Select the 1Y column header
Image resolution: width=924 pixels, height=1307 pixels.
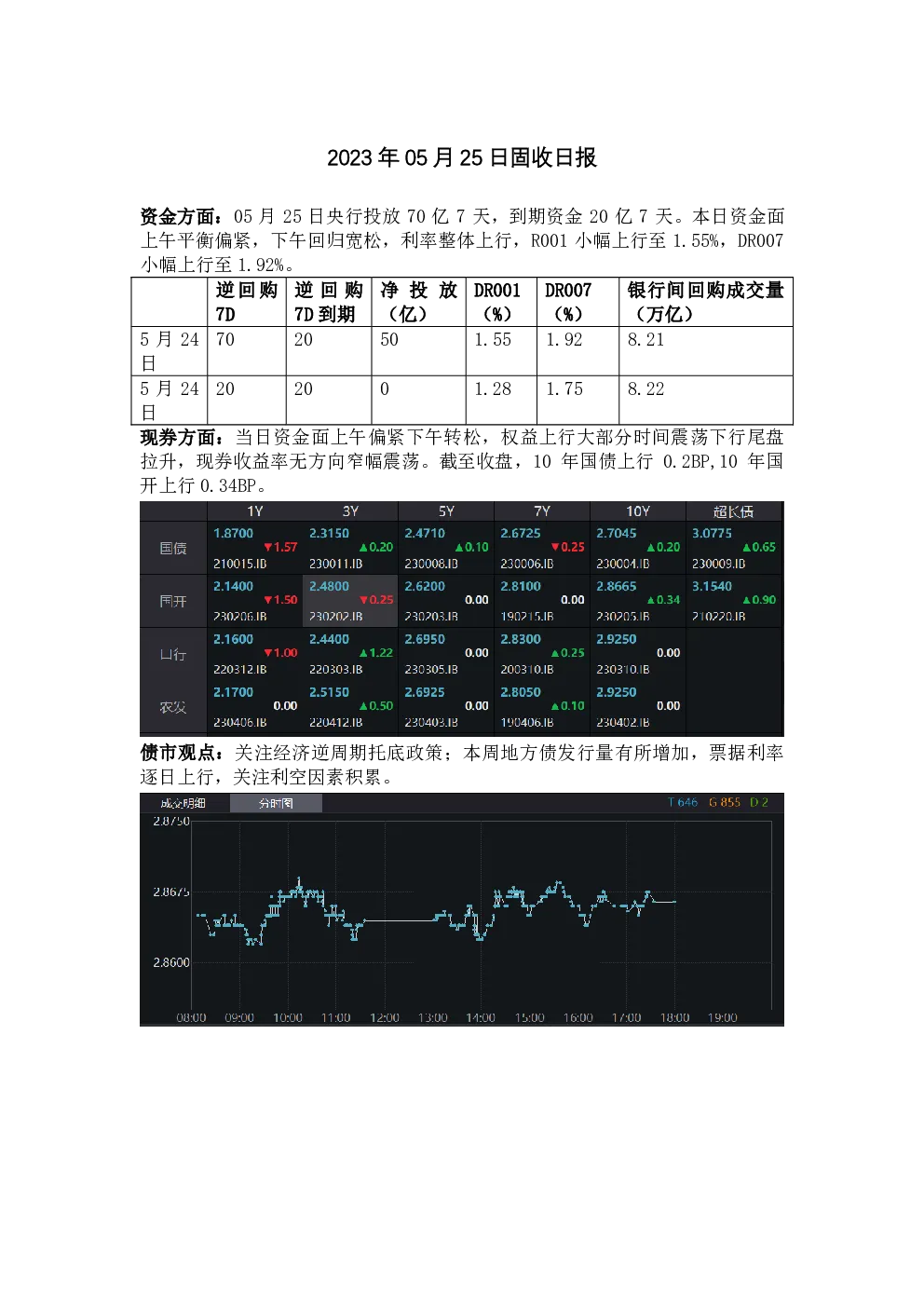pos(255,511)
